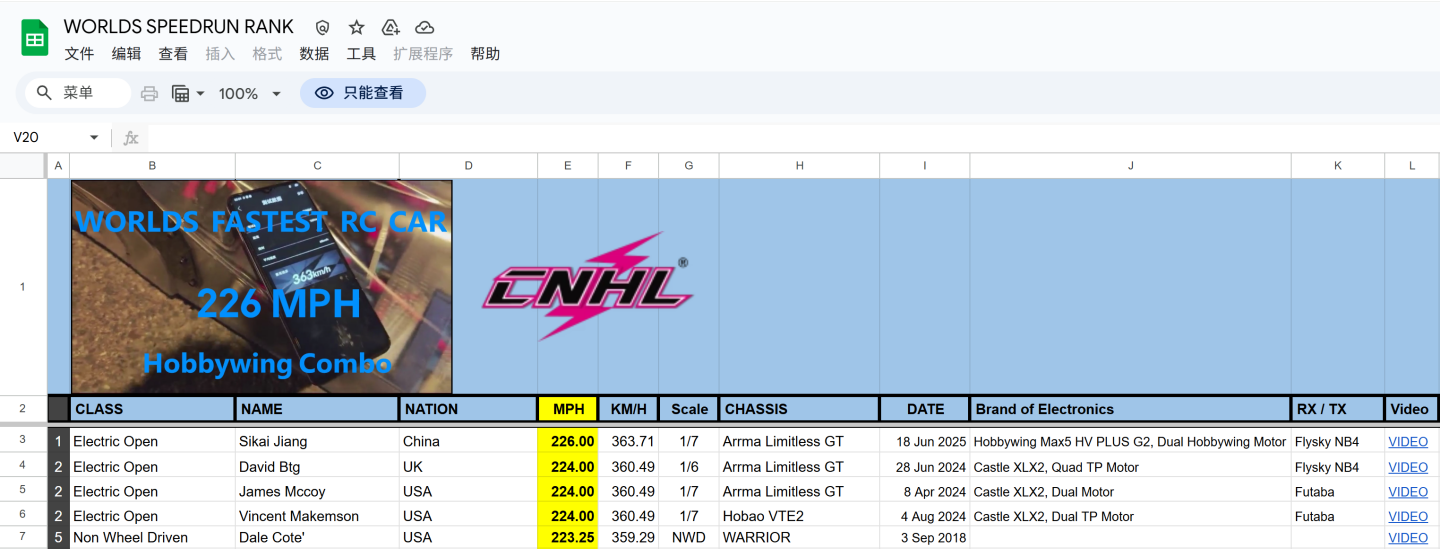1440x549 pixels.
Task: Select the date cell 3 Sep 2018
Action: click(925, 538)
